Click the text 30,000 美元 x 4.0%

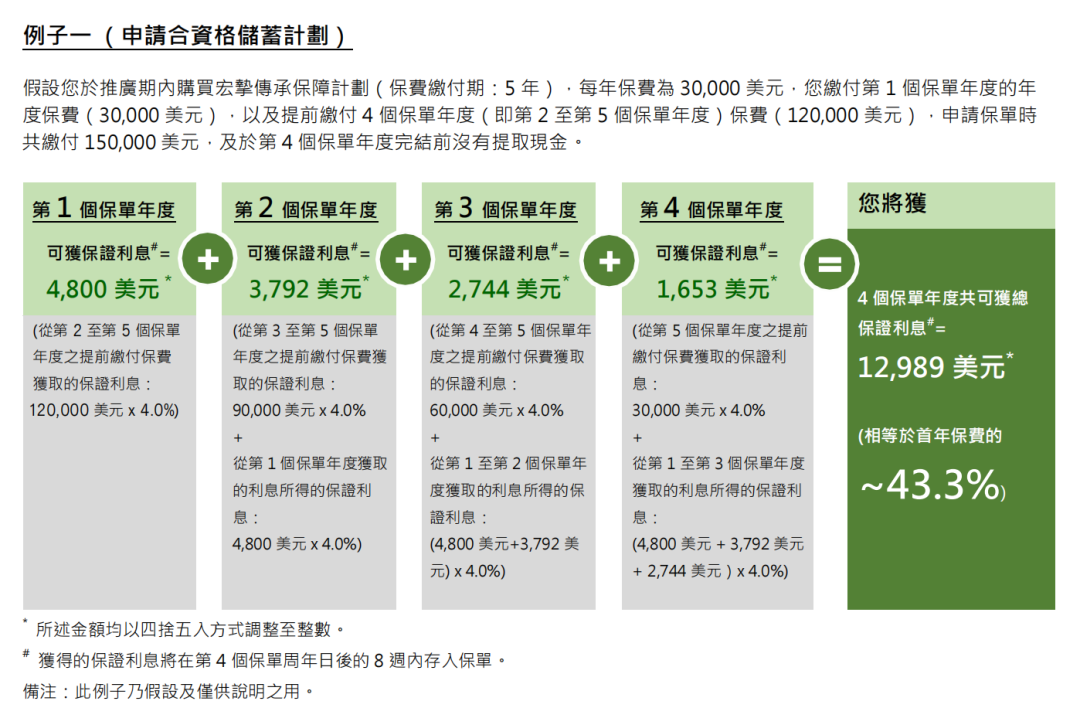click(x=698, y=411)
